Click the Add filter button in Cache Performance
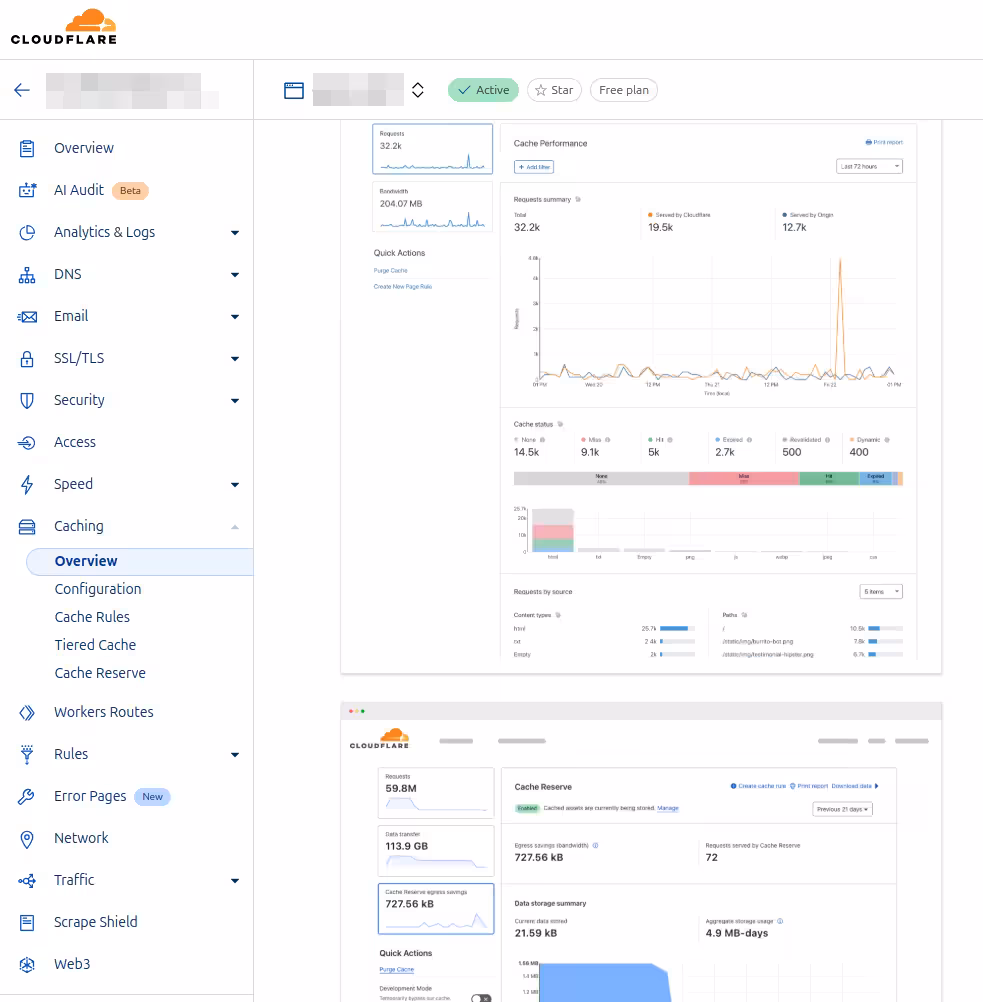Image resolution: width=983 pixels, height=1002 pixels. (533, 166)
